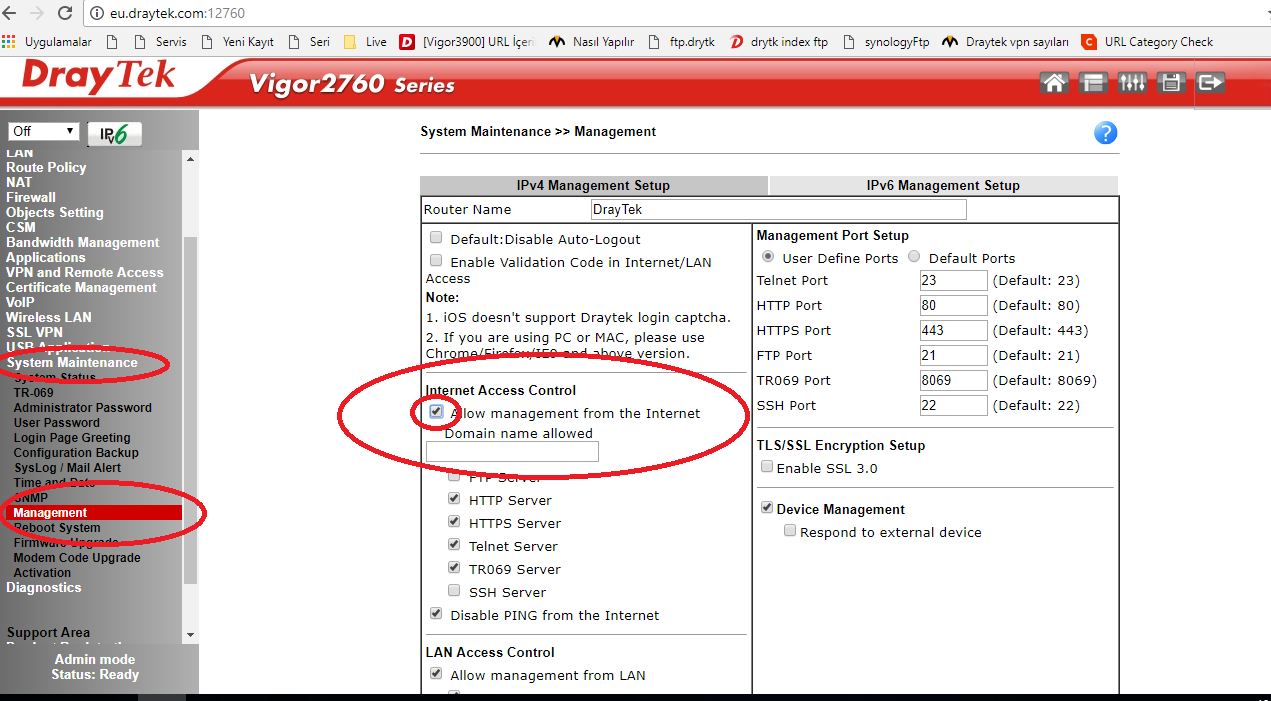The image size is (1271, 701).
Task: Click the logout icon in header
Action: click(1210, 83)
